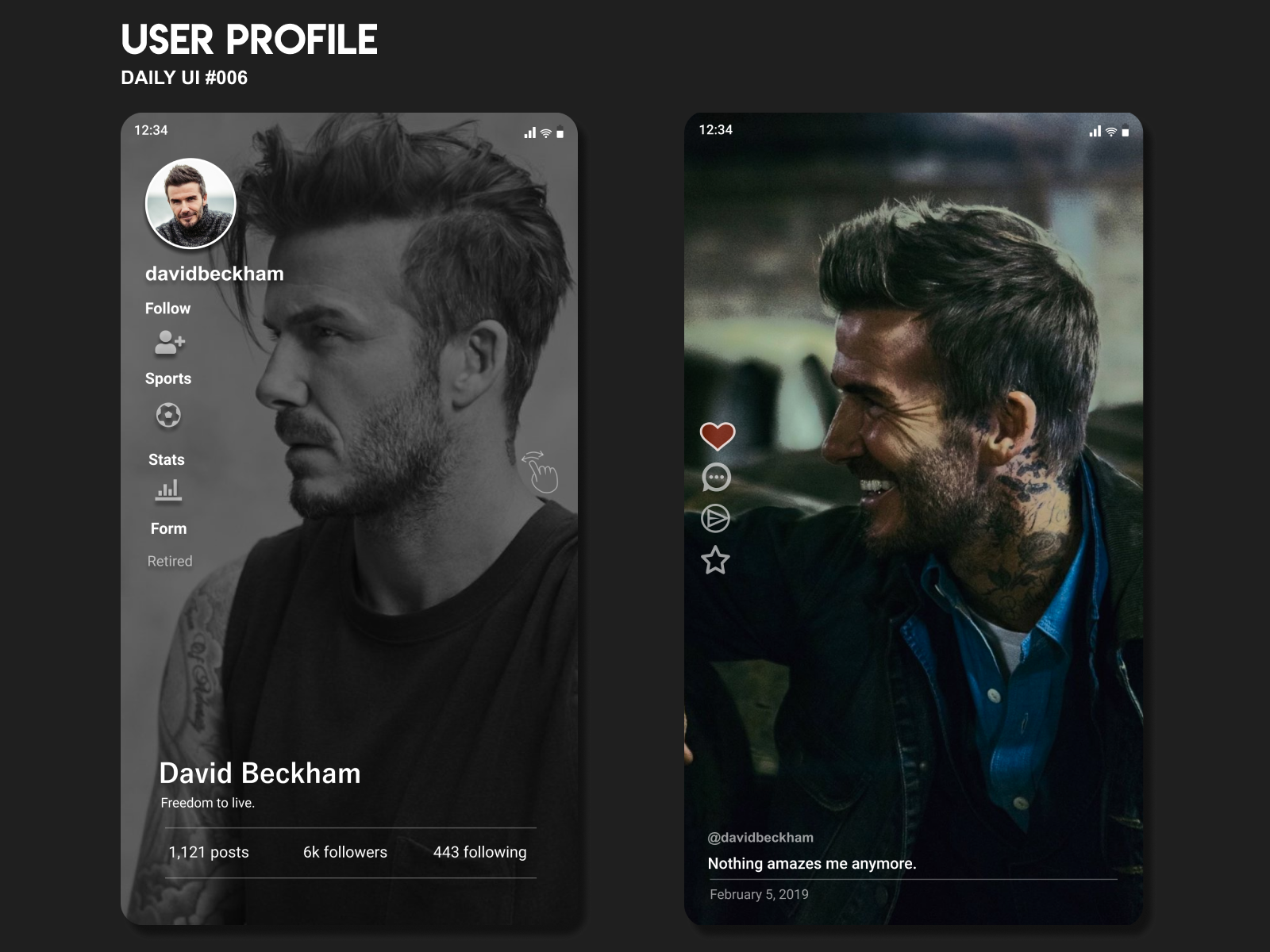Click the USER PROFILE heading

pos(249,40)
